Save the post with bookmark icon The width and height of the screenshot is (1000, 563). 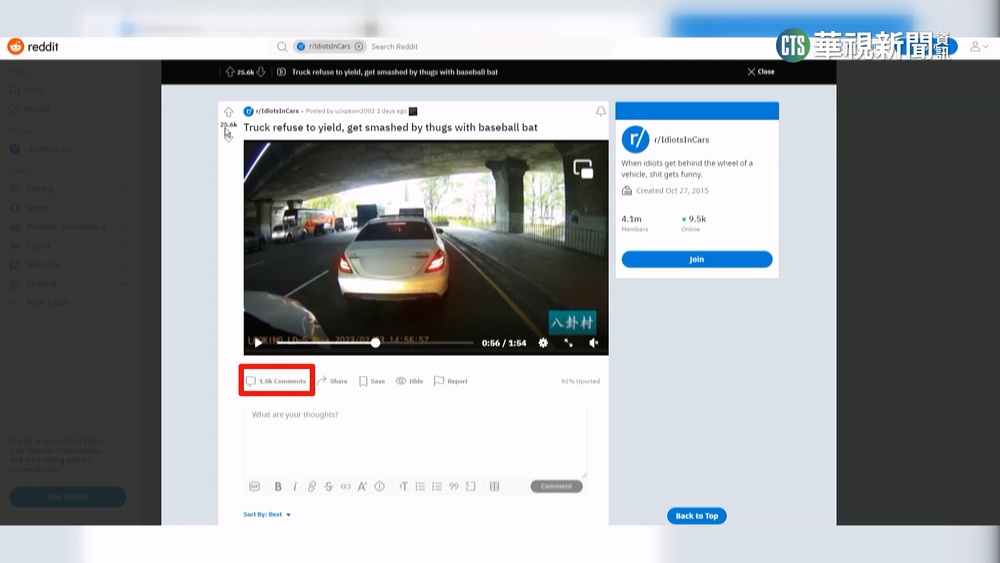pyautogui.click(x=372, y=381)
